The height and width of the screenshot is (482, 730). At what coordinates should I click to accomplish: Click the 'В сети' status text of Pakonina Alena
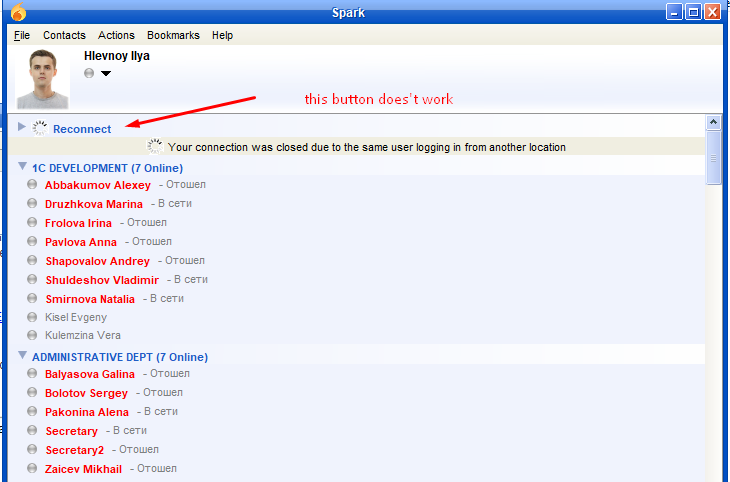coord(161,412)
